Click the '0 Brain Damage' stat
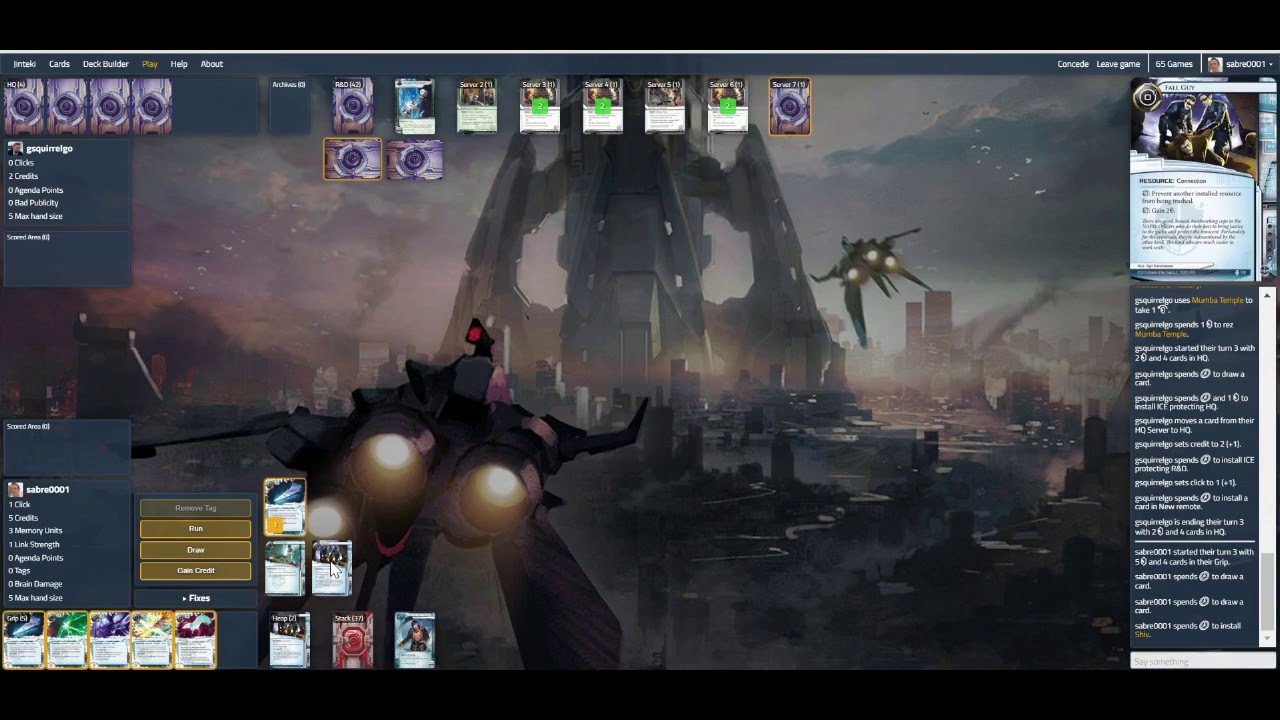The height and width of the screenshot is (720, 1280). tap(35, 584)
